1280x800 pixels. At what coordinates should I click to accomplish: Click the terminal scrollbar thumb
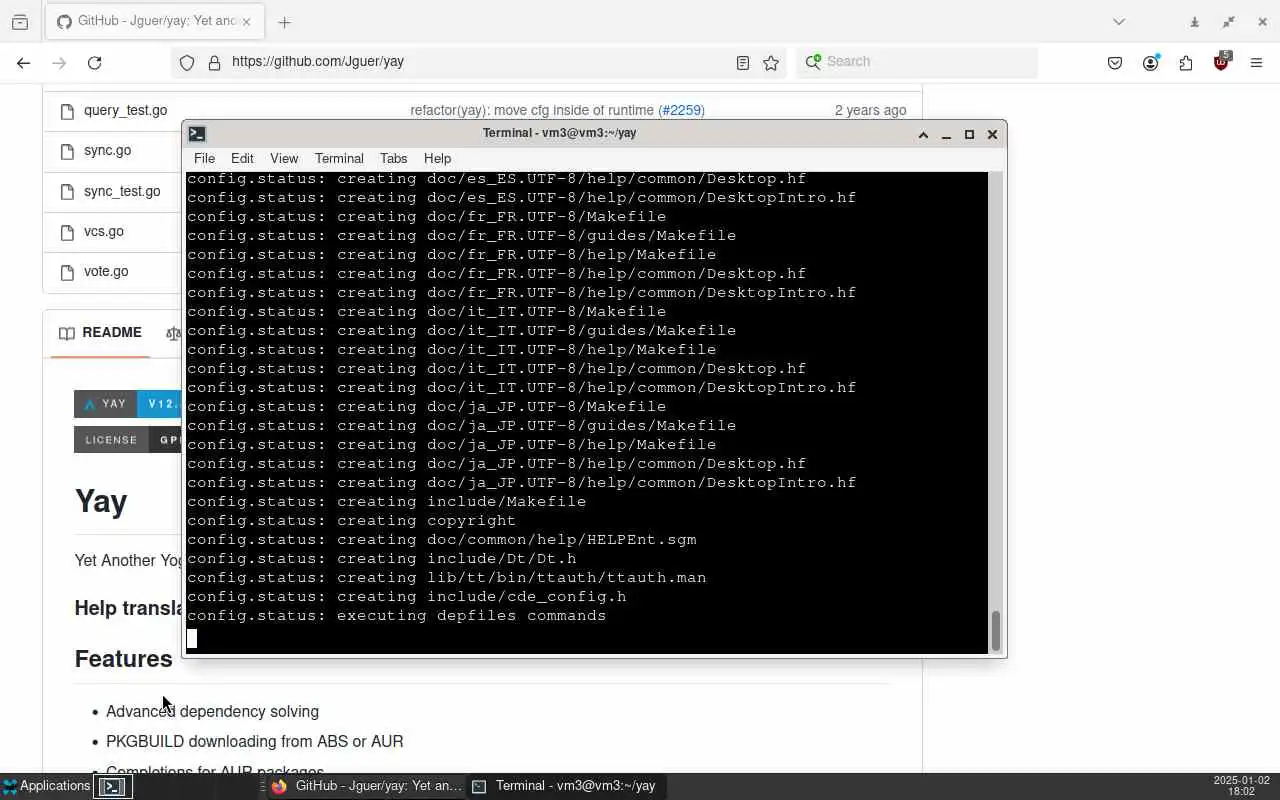995,630
